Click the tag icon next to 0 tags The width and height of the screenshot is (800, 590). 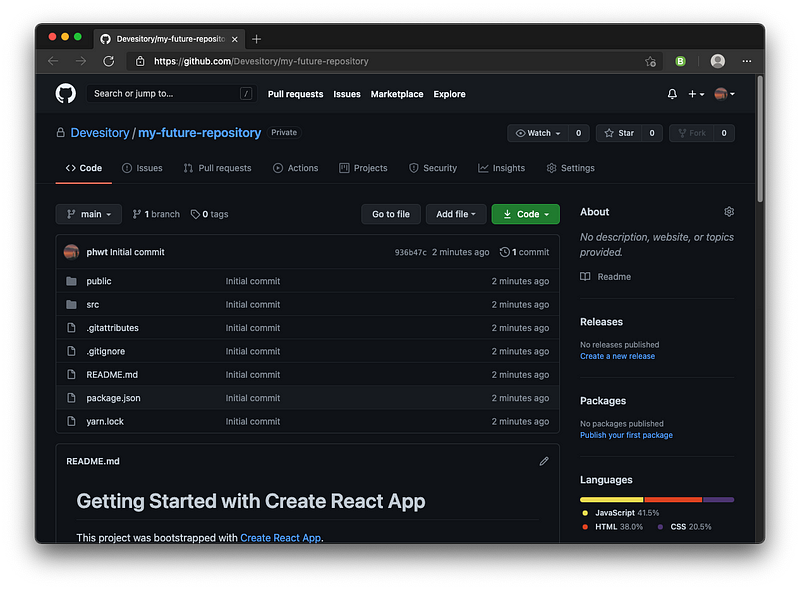tap(195, 214)
